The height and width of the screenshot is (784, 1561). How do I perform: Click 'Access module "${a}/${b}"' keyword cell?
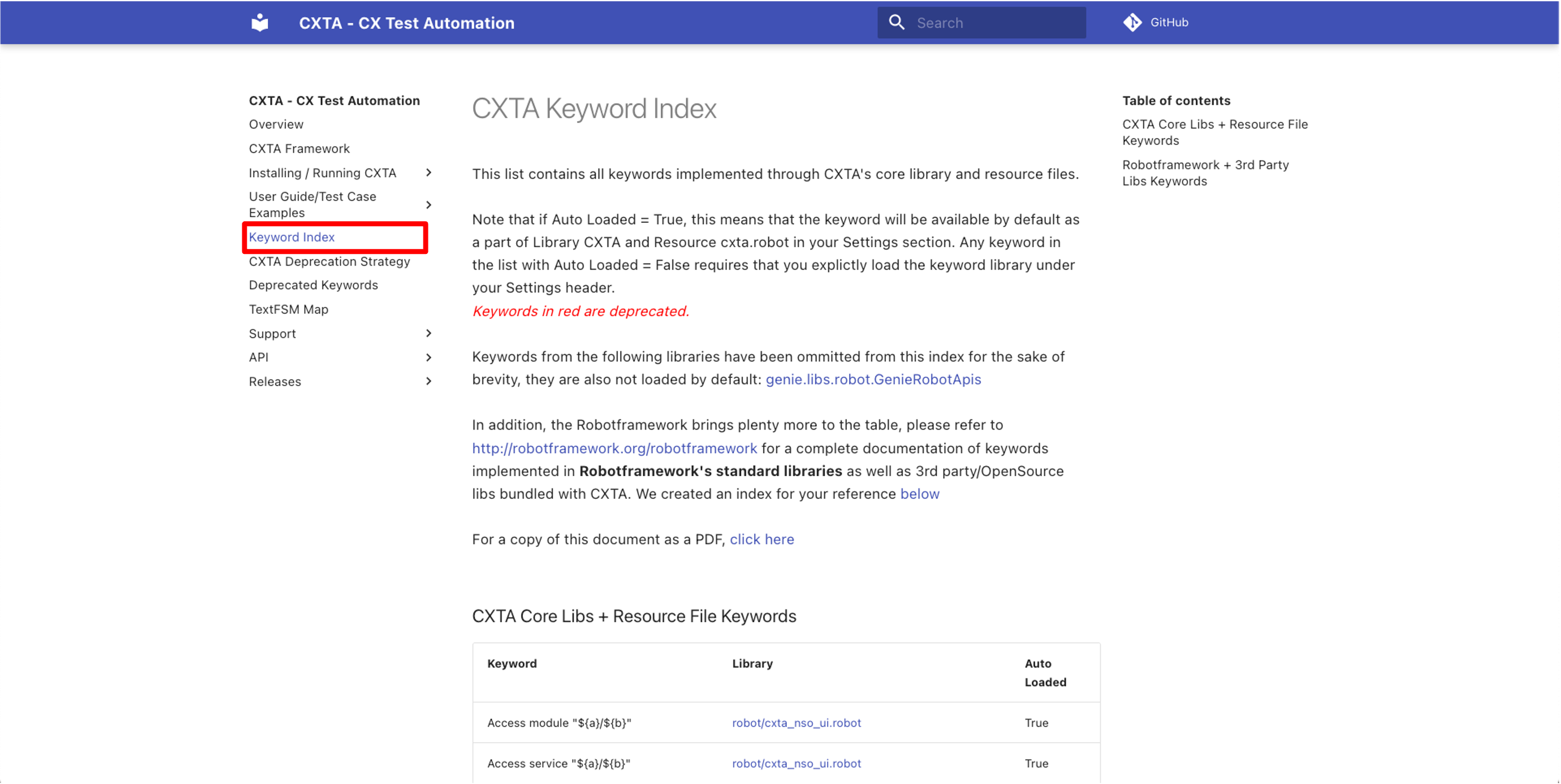pos(559,723)
